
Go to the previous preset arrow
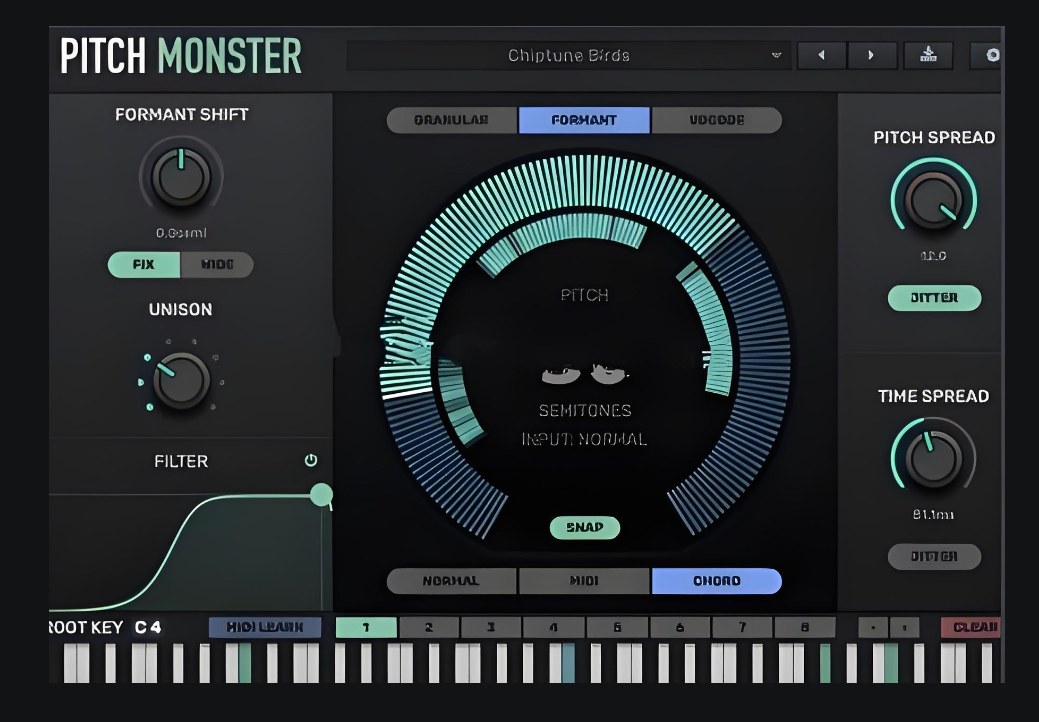822,56
